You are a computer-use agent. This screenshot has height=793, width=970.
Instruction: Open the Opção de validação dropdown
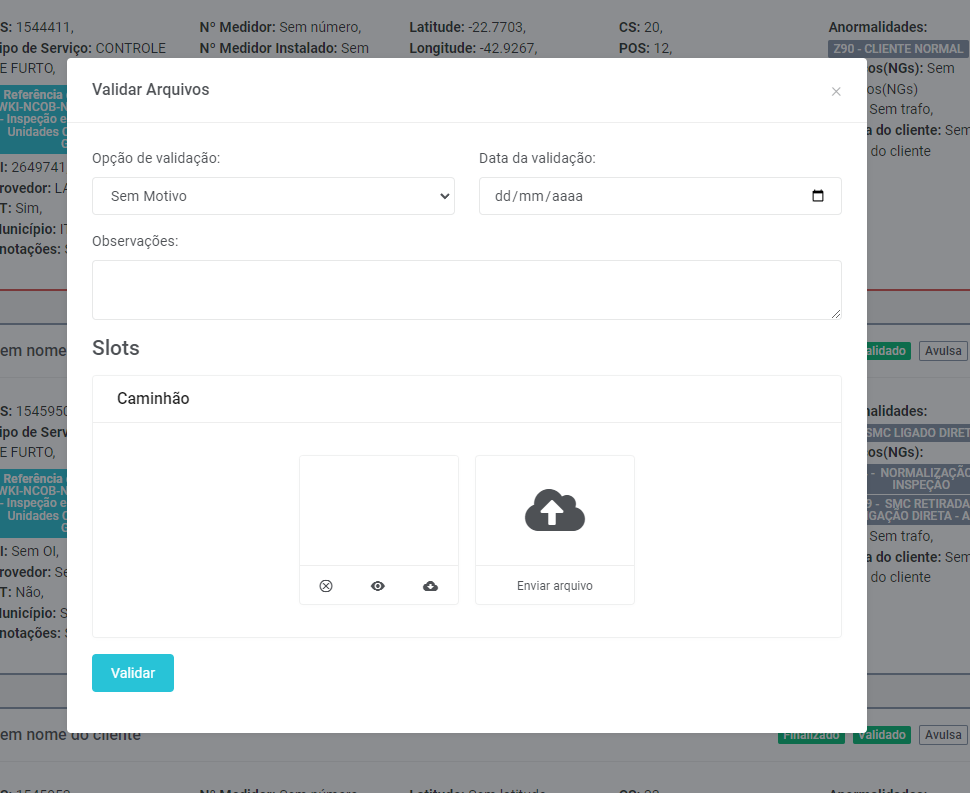coord(273,196)
